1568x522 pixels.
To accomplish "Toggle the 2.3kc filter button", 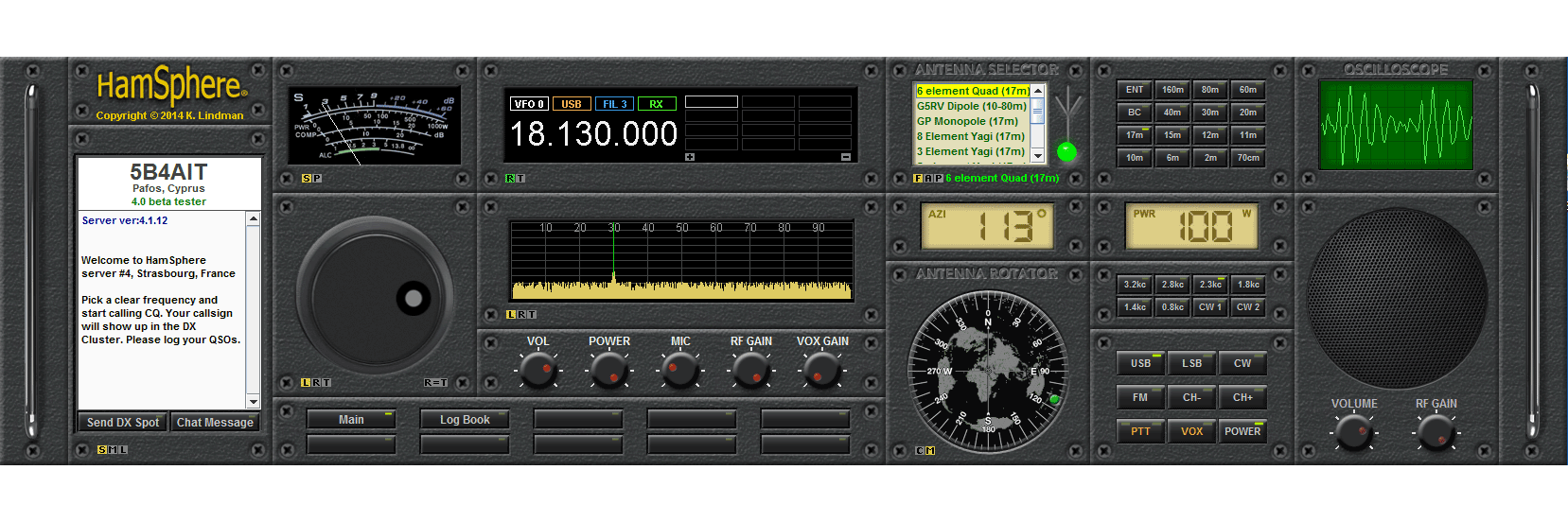I will click(1210, 285).
